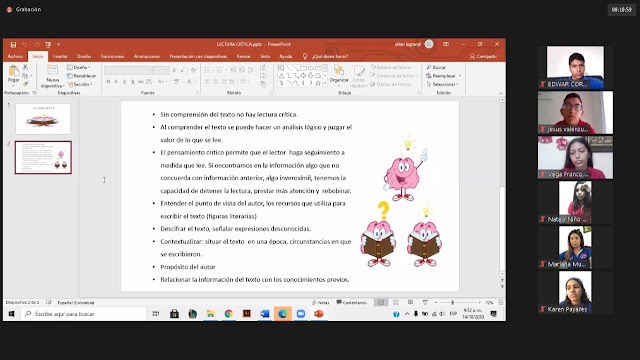Select slide 1 thumbnail in the panel
This screenshot has width=640, height=360.
click(43, 119)
